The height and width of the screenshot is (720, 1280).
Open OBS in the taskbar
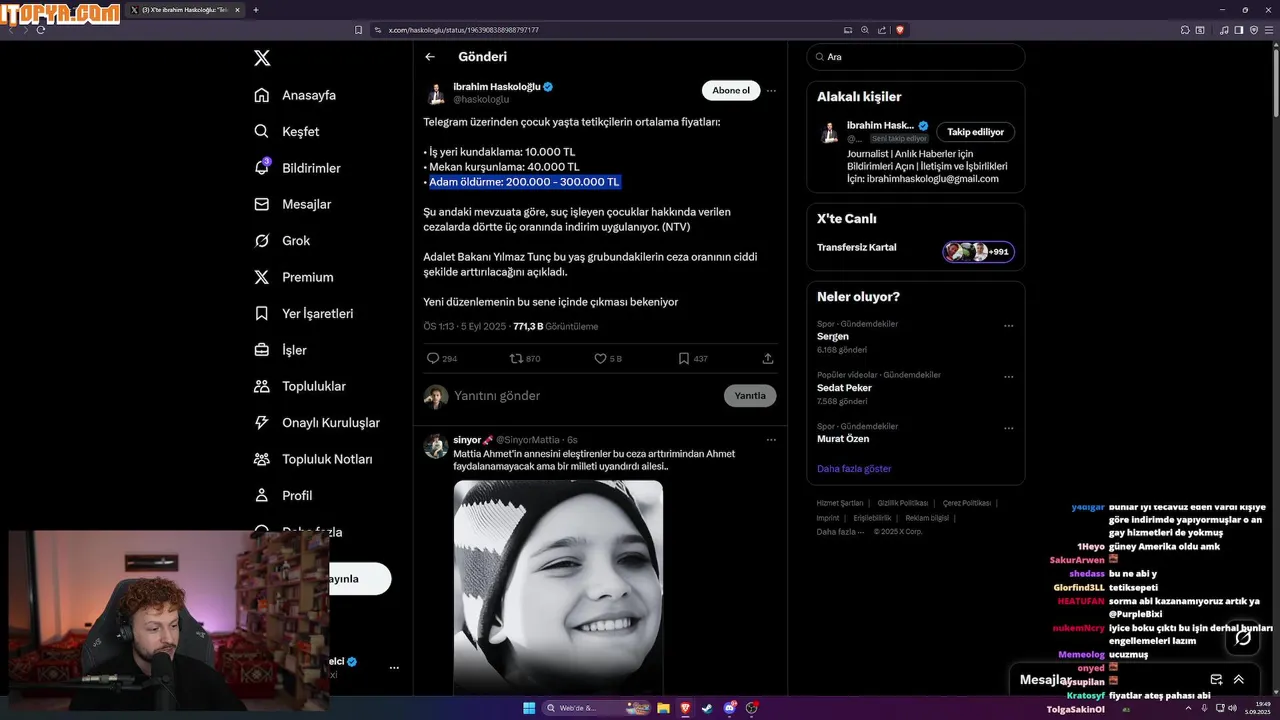point(751,708)
